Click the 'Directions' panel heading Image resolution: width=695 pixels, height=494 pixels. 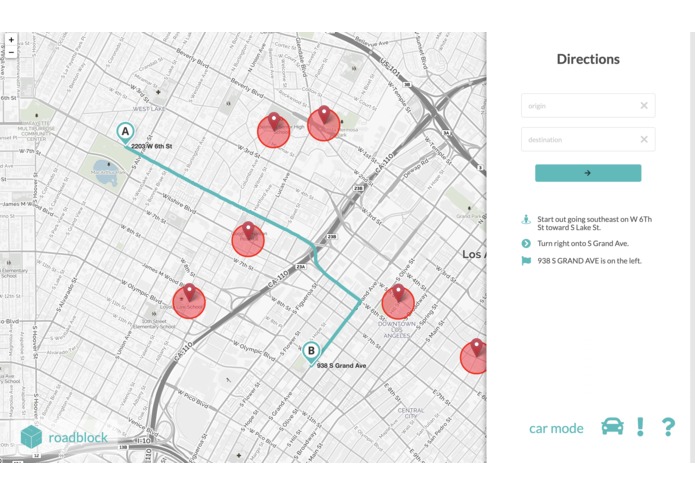[x=588, y=59]
